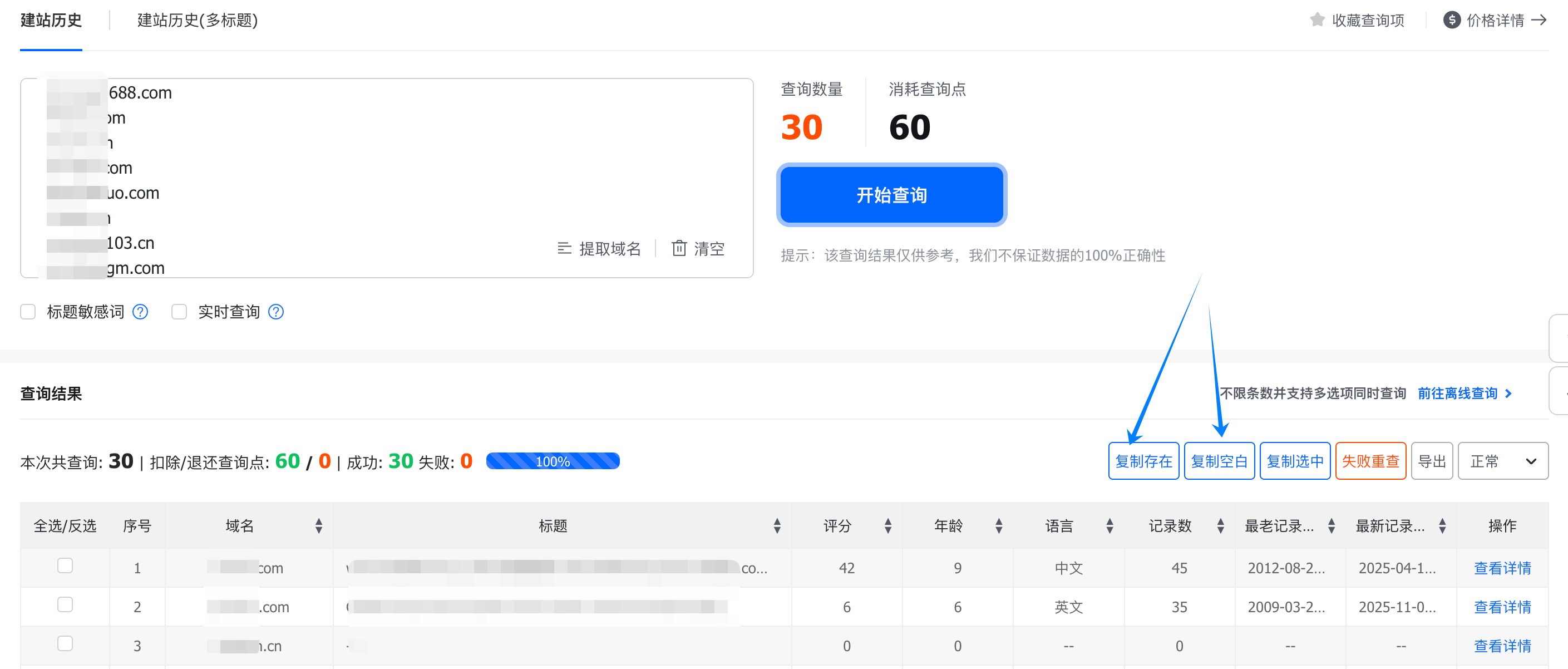1568x669 pixels.
Task: Click help icon next to 标题敏感词
Action: pos(141,312)
